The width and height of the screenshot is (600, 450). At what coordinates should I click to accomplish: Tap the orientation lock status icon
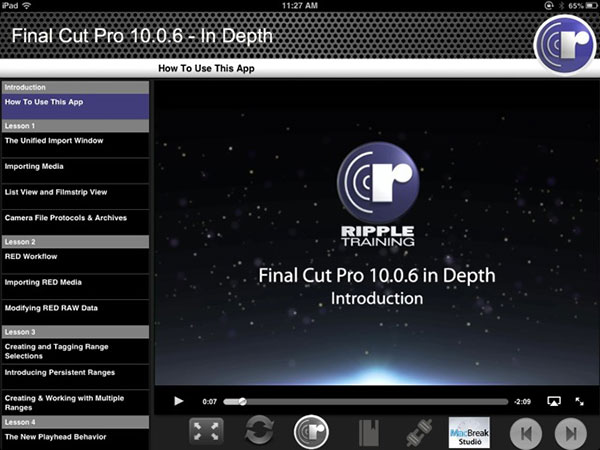[x=549, y=5]
